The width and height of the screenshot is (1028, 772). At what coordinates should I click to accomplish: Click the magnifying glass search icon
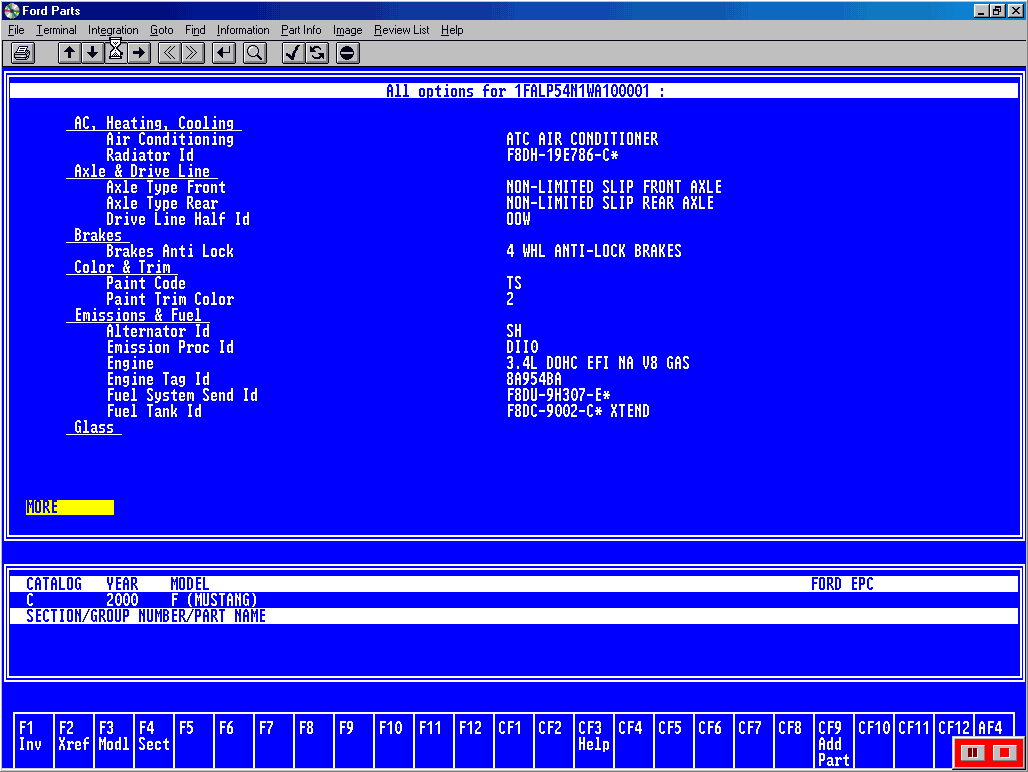click(x=254, y=53)
